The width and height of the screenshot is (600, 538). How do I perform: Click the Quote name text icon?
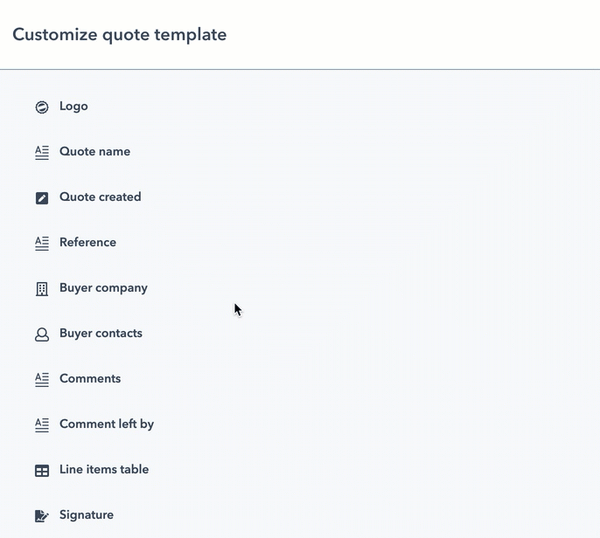(x=42, y=152)
